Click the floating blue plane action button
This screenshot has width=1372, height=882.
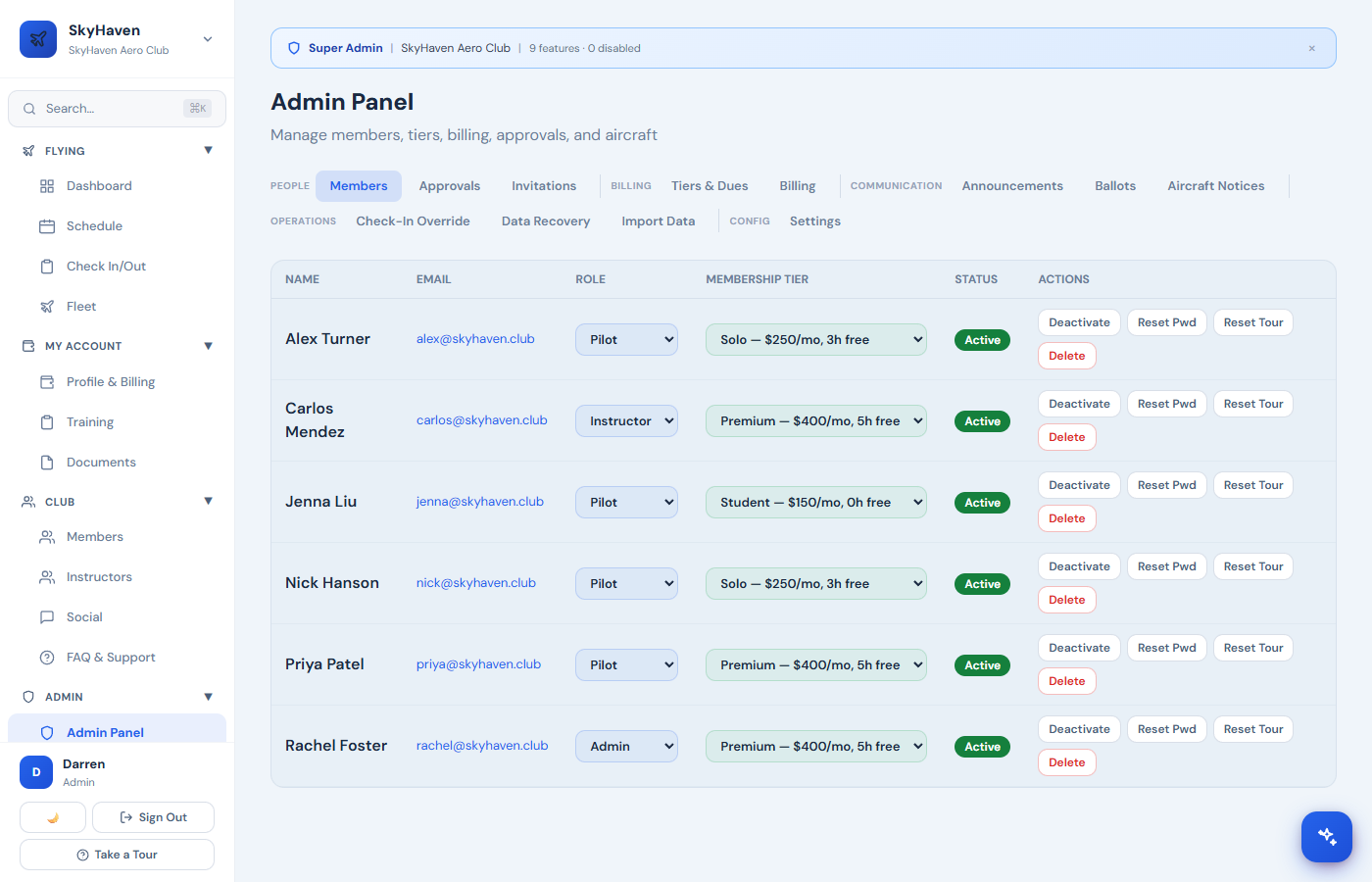(x=1326, y=836)
